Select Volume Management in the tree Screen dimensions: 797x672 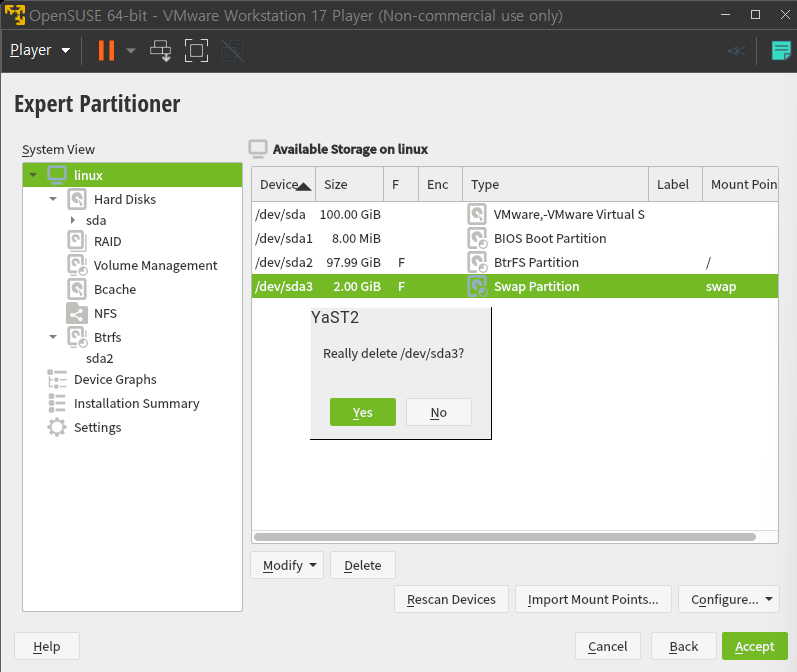coord(155,265)
